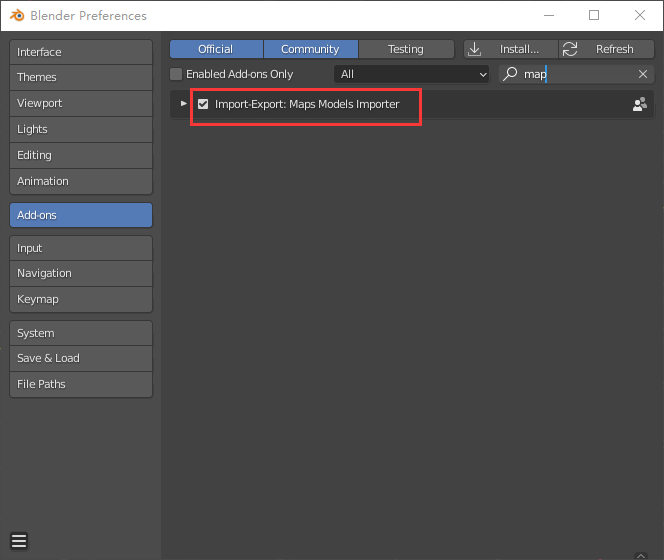Open the System preferences section

[x=81, y=333]
